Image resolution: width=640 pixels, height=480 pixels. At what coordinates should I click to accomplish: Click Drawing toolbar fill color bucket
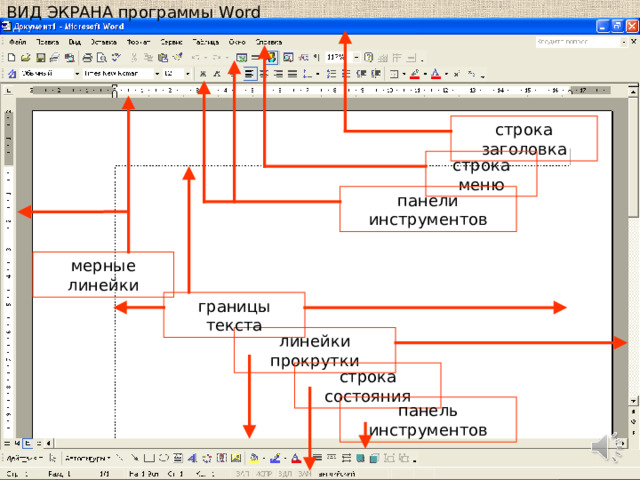pos(254,458)
